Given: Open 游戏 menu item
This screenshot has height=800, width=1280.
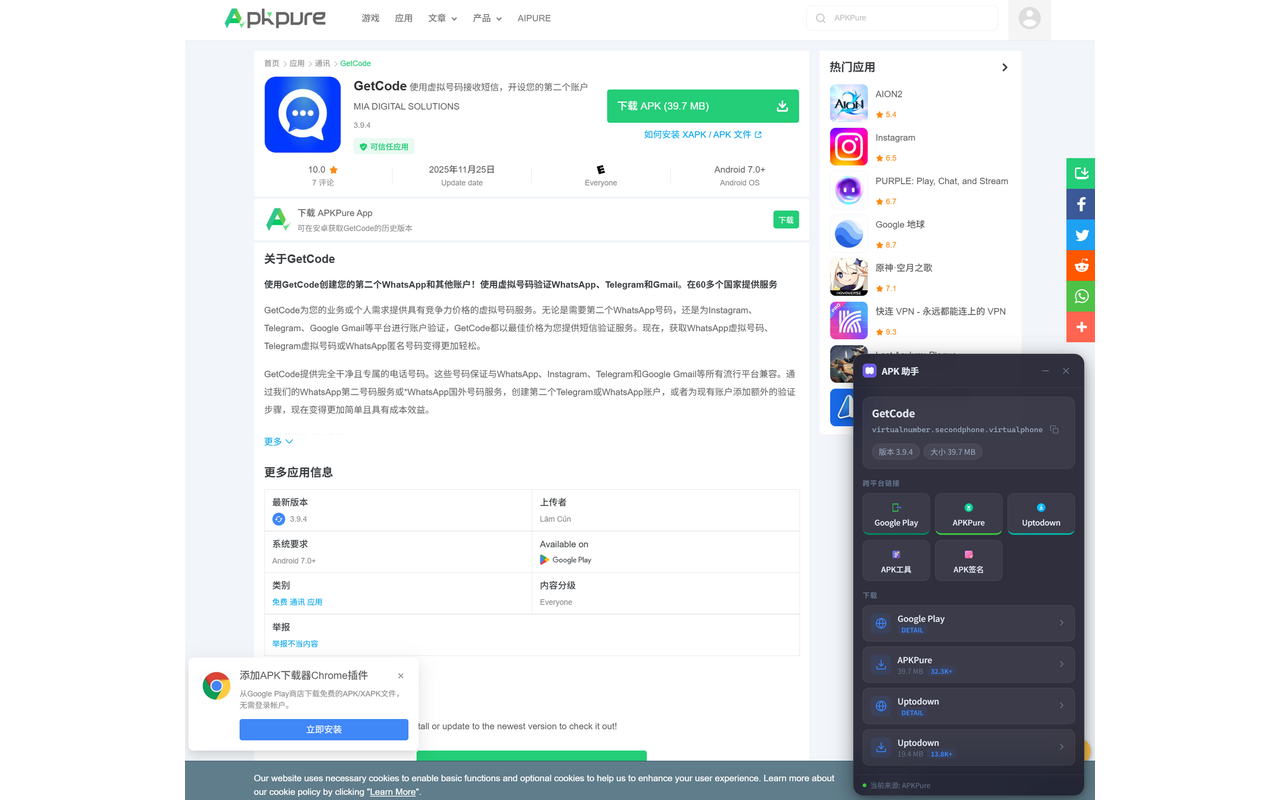Looking at the screenshot, I should click(x=371, y=18).
